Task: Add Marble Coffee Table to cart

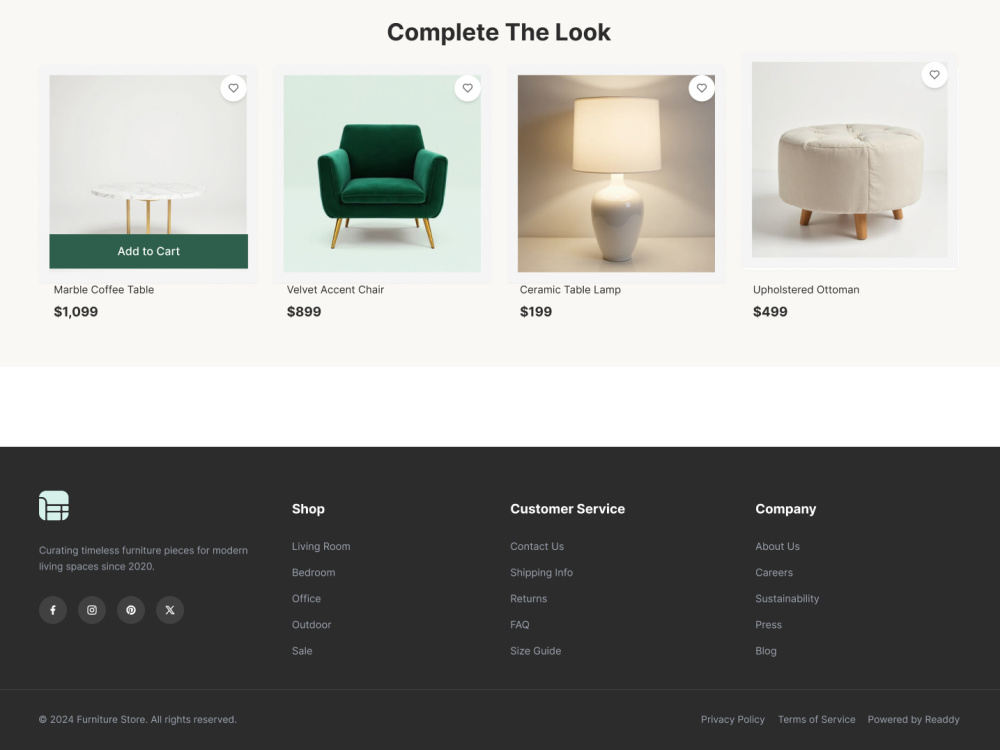Action: pos(149,251)
